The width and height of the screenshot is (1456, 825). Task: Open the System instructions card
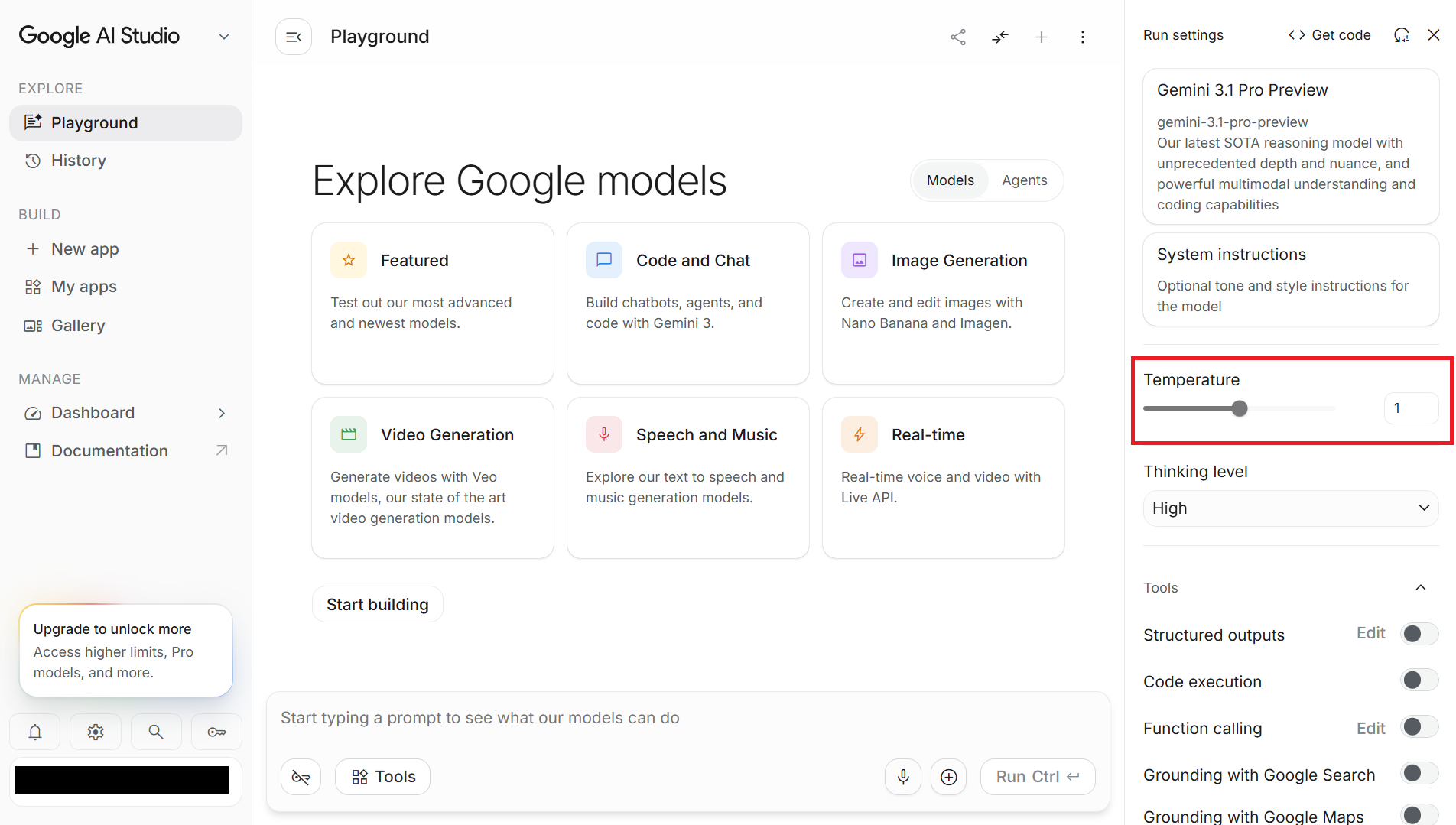pyautogui.click(x=1291, y=280)
